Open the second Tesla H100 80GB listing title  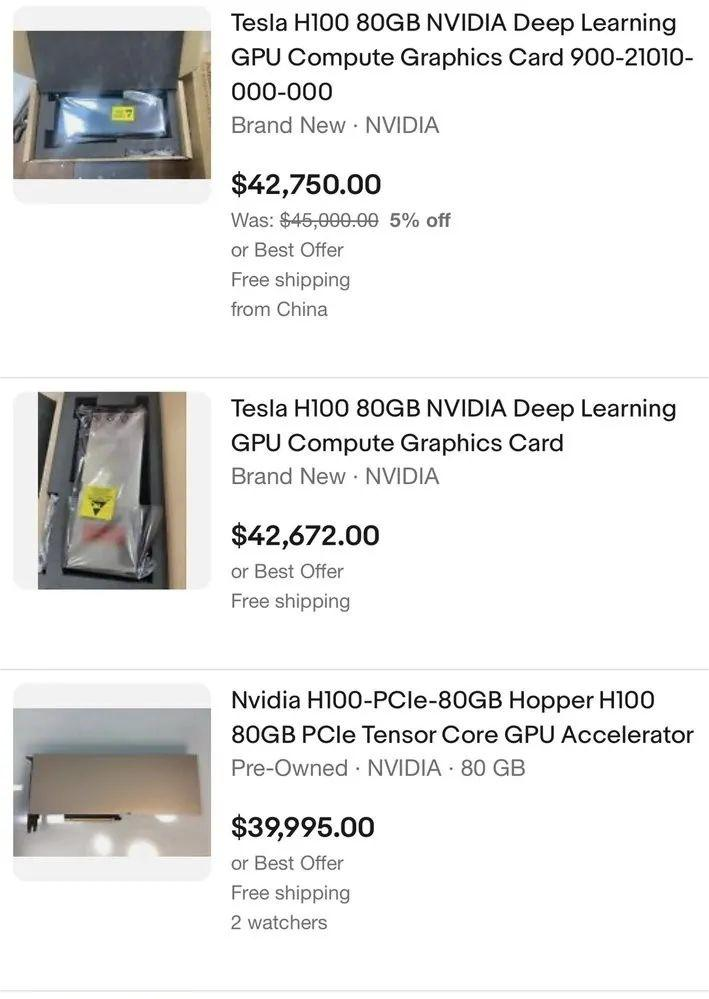(453, 426)
